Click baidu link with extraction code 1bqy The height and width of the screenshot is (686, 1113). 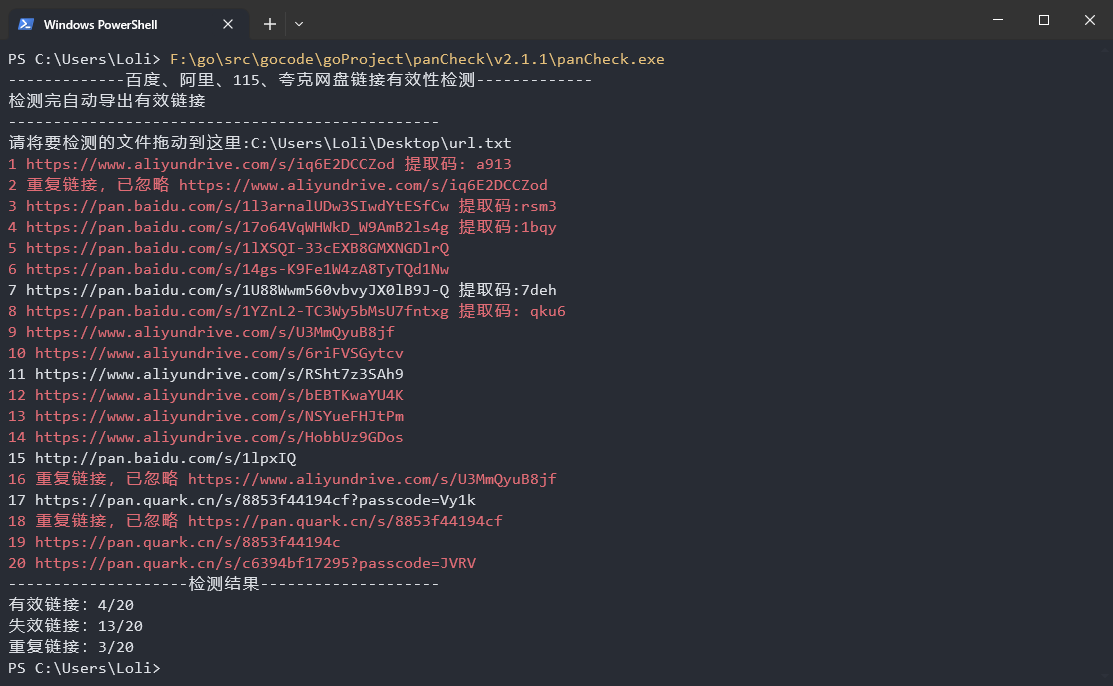point(291,227)
